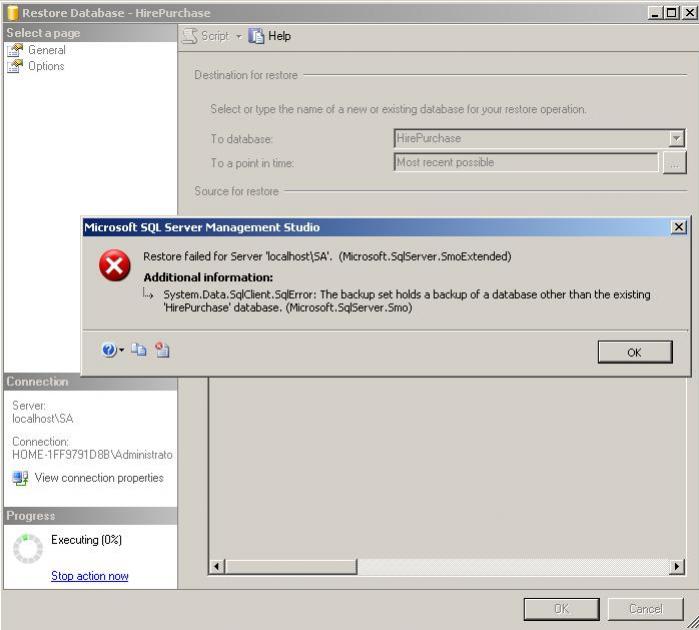699x630 pixels.
Task: Click the SqlError backup set message text
Action: [407, 301]
